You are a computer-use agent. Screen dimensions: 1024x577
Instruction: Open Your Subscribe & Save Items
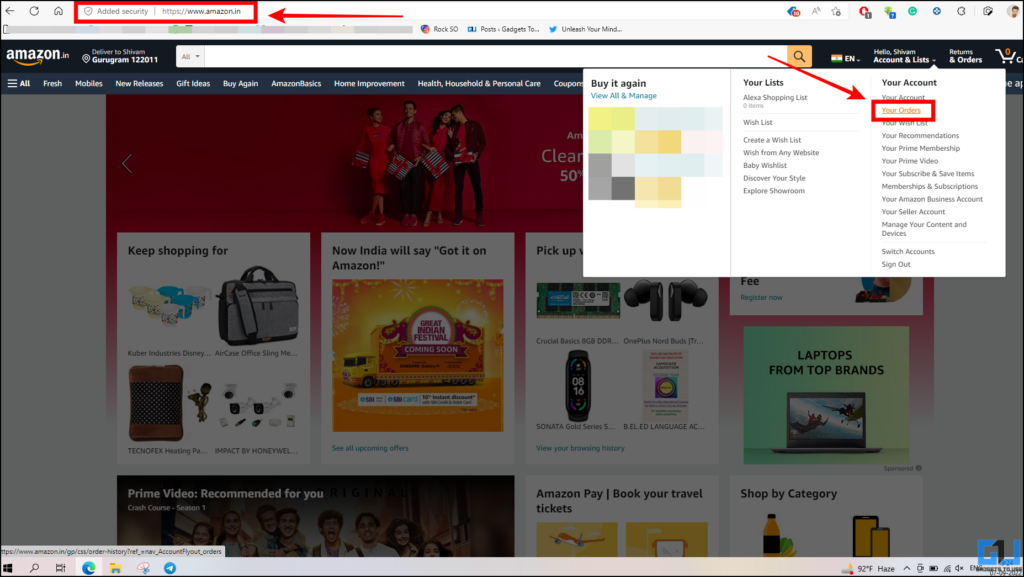pyautogui.click(x=928, y=174)
